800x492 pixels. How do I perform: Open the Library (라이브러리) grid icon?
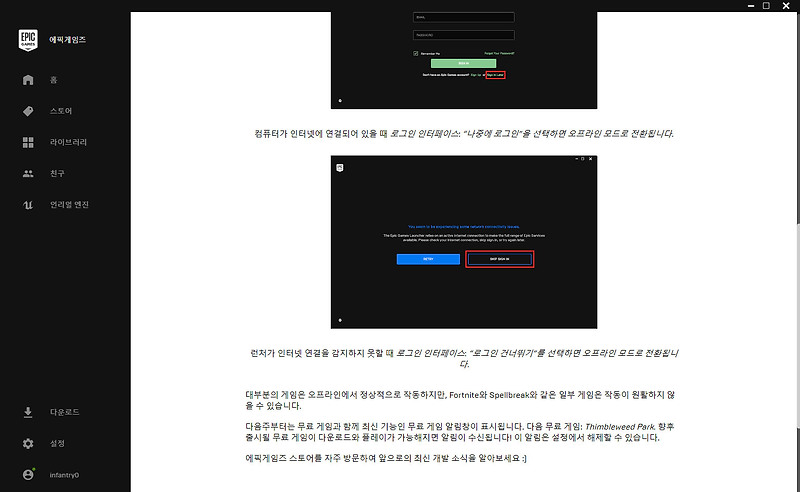point(28,142)
